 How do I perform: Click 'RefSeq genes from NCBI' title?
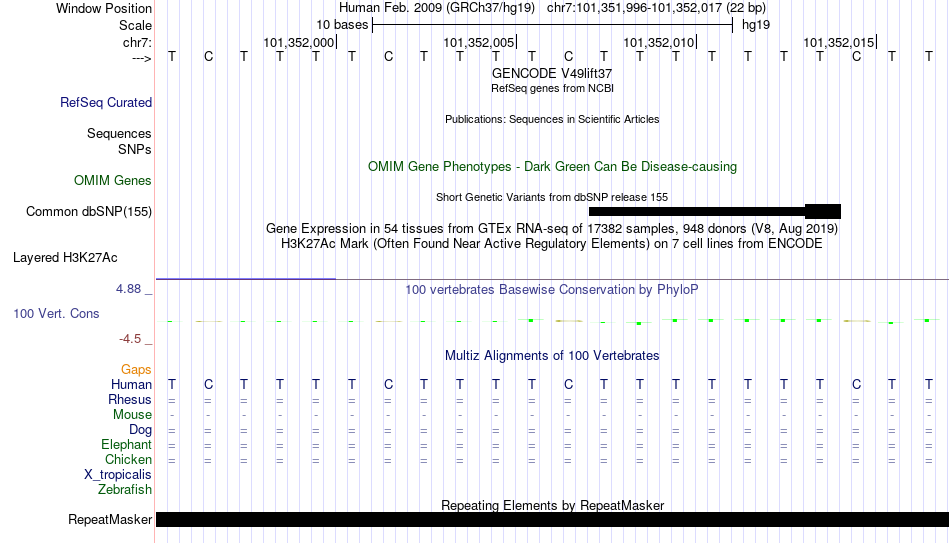[x=552, y=88]
